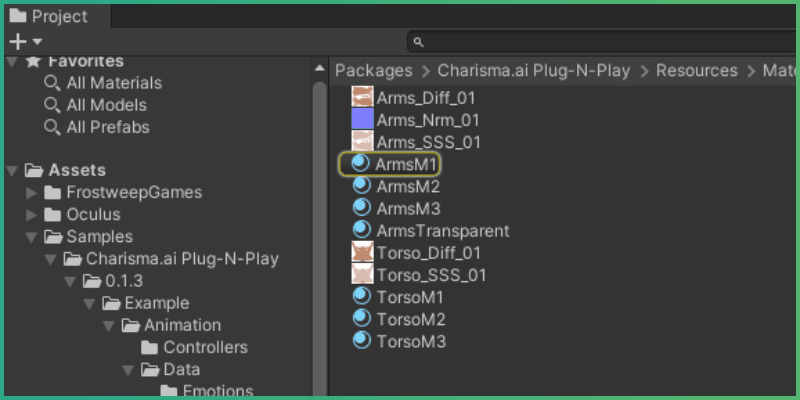The width and height of the screenshot is (800, 400).
Task: Select the ArmsM1 material icon
Action: click(x=361, y=164)
